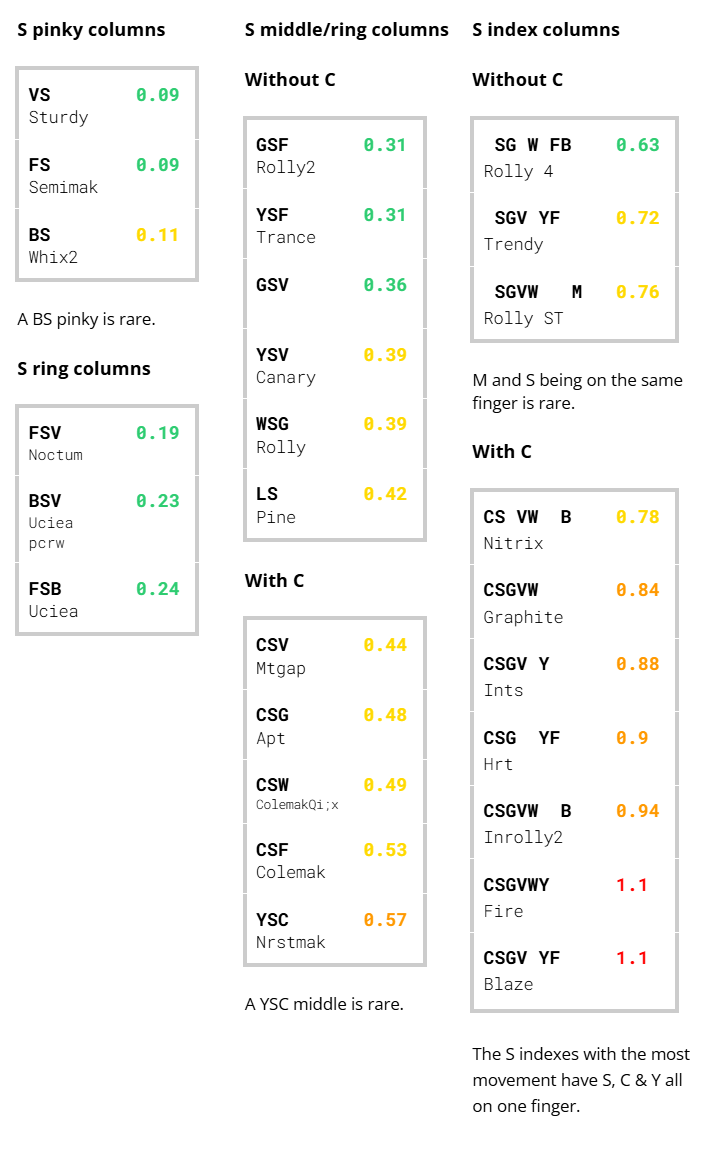Select the Noctum layout name

(56, 455)
